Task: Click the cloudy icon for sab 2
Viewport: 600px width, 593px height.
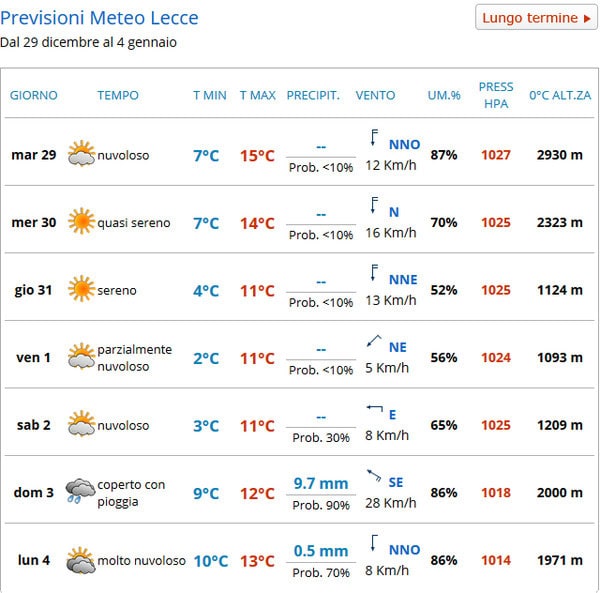Action: (81, 424)
